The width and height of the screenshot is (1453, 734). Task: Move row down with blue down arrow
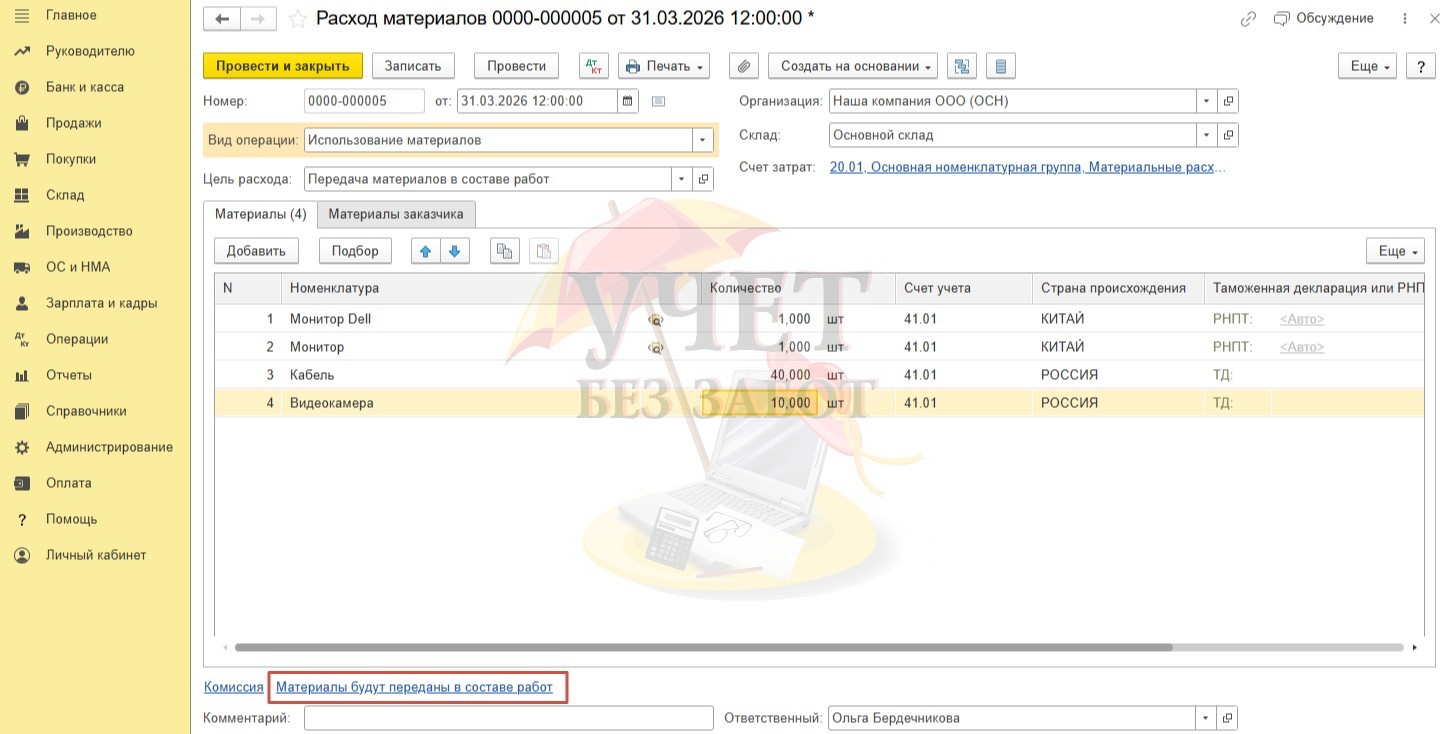(454, 251)
